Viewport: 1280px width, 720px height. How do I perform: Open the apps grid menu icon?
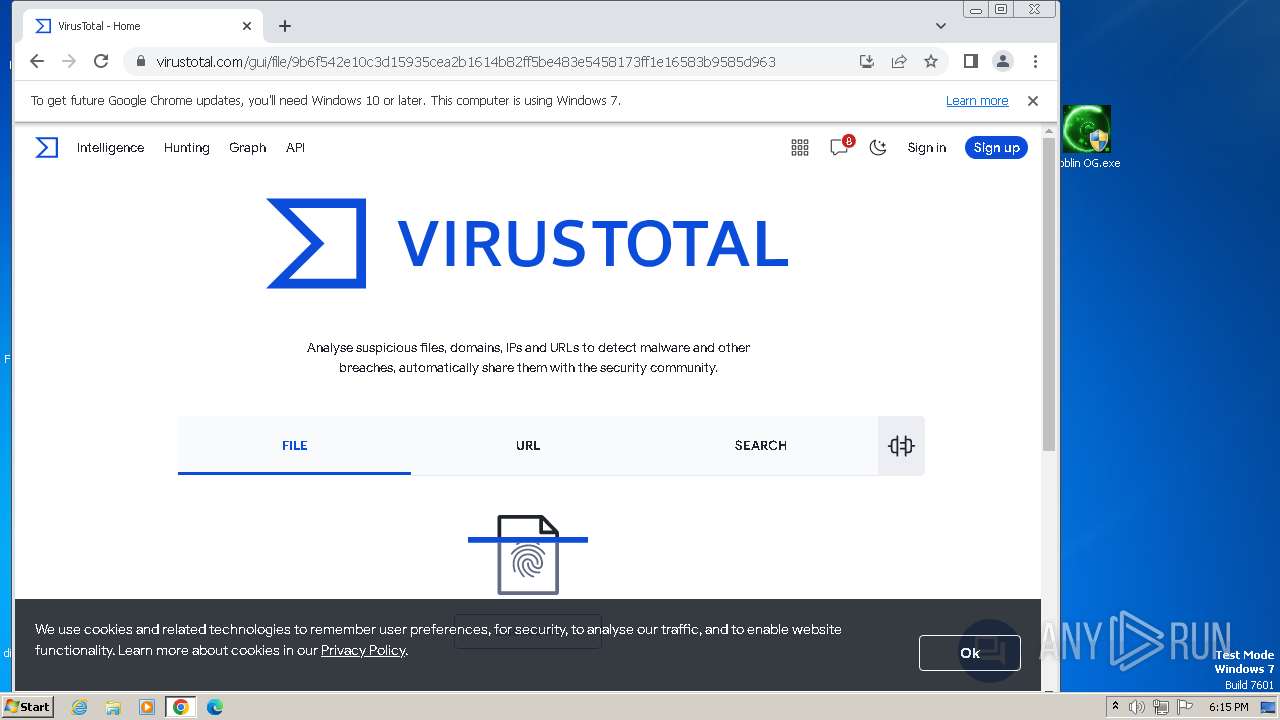click(800, 148)
